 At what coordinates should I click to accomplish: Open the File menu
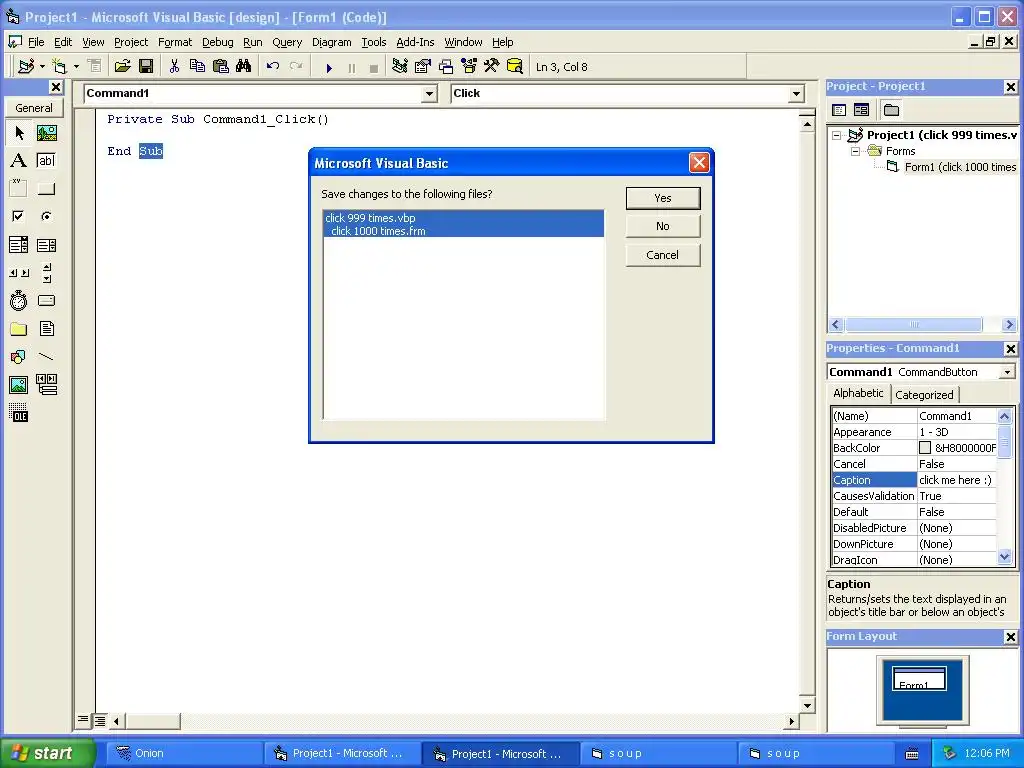pyautogui.click(x=36, y=42)
